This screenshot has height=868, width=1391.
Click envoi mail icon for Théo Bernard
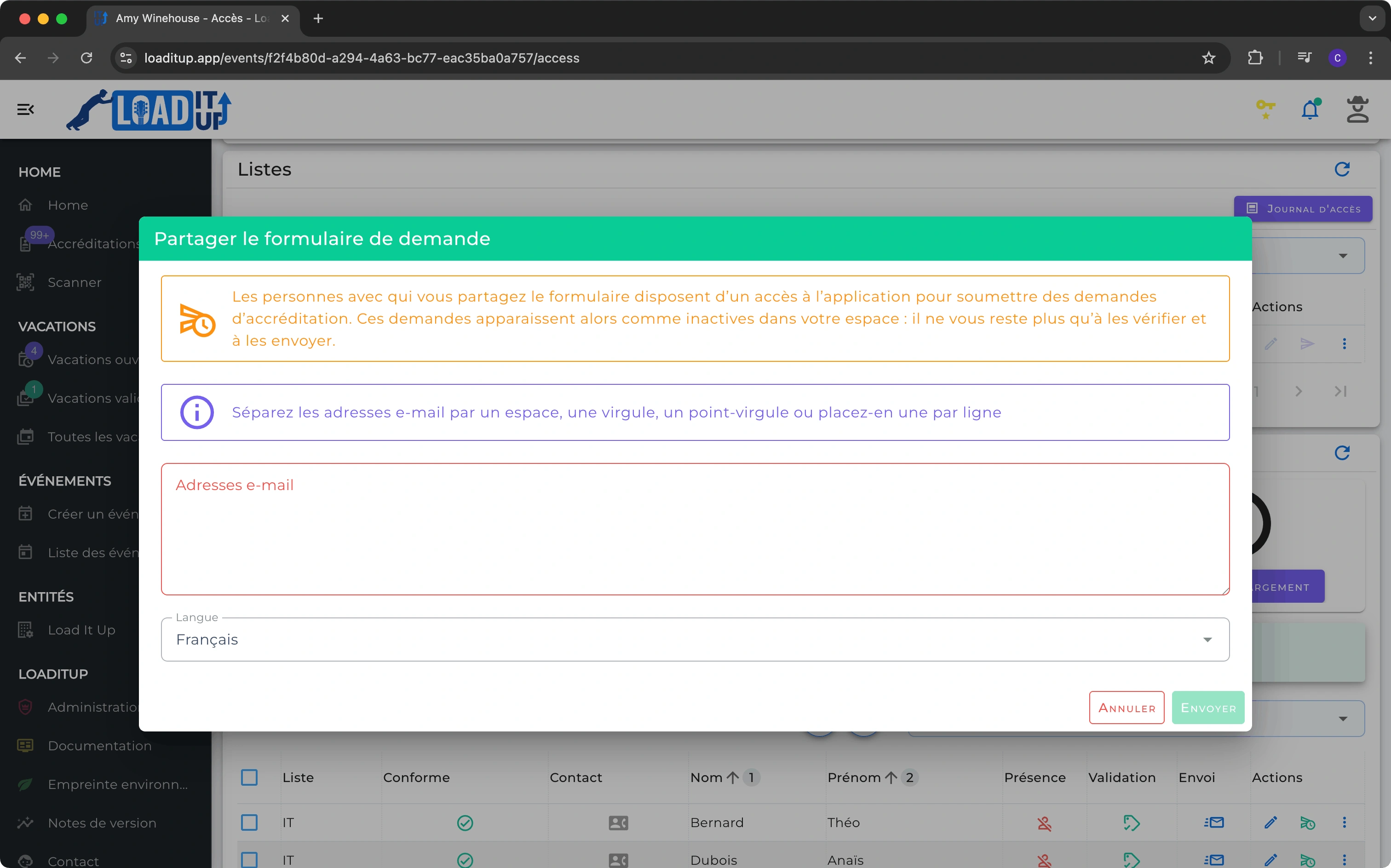(1213, 822)
